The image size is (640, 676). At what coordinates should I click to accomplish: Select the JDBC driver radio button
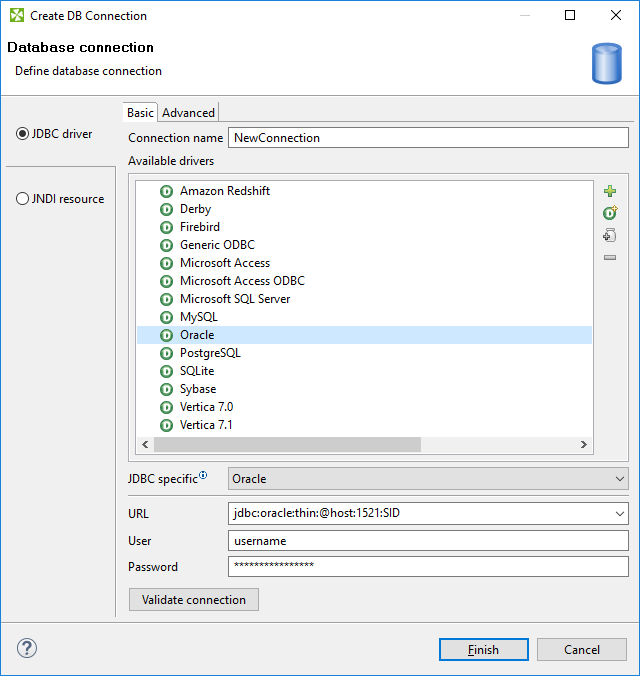point(22,134)
